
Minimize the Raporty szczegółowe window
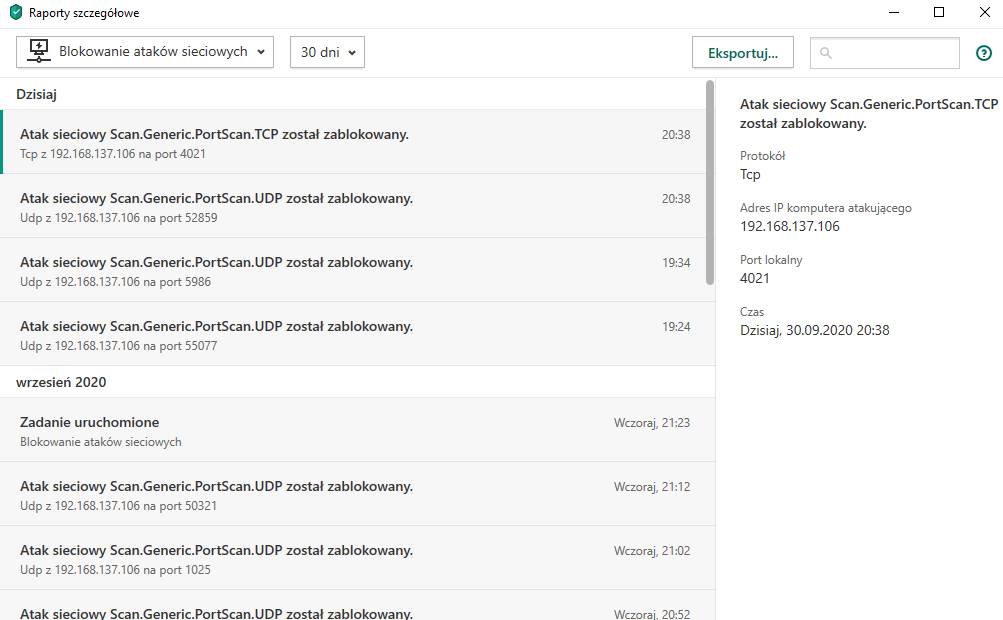point(892,13)
